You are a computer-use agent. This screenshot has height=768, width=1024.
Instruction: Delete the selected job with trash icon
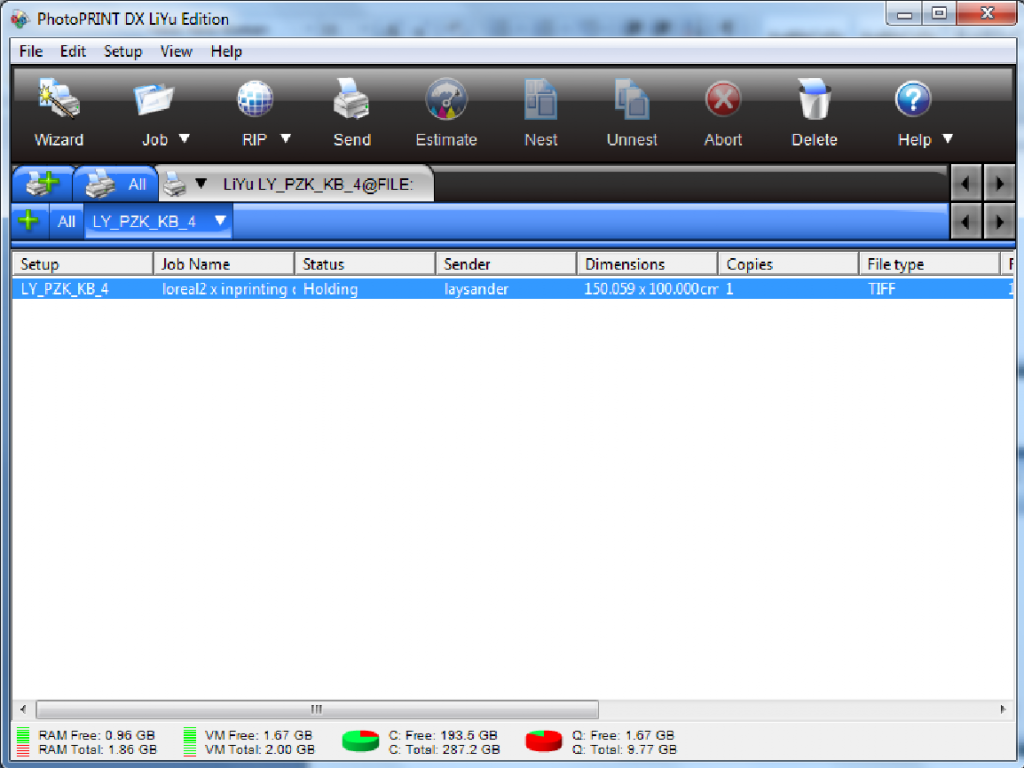pos(814,102)
